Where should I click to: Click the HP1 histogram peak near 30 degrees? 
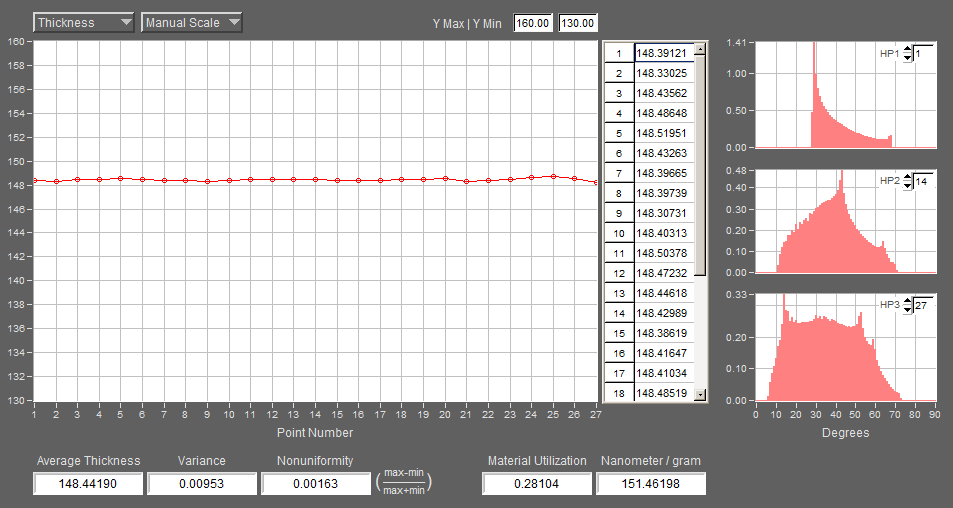pos(813,94)
